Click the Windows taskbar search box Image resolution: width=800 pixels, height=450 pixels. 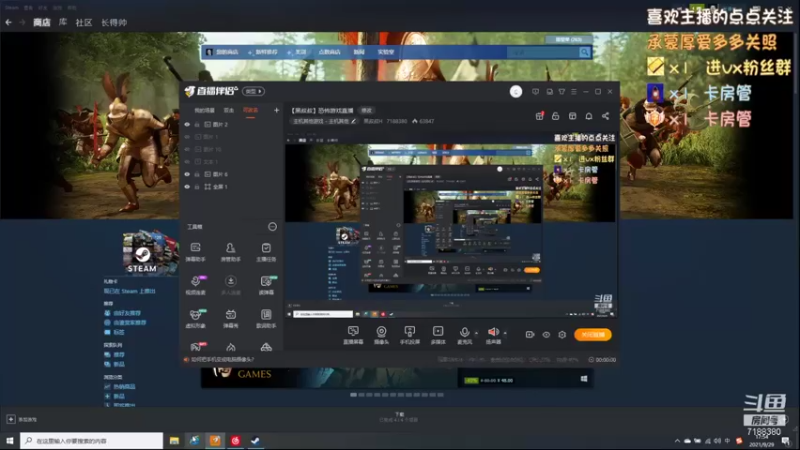click(x=92, y=440)
